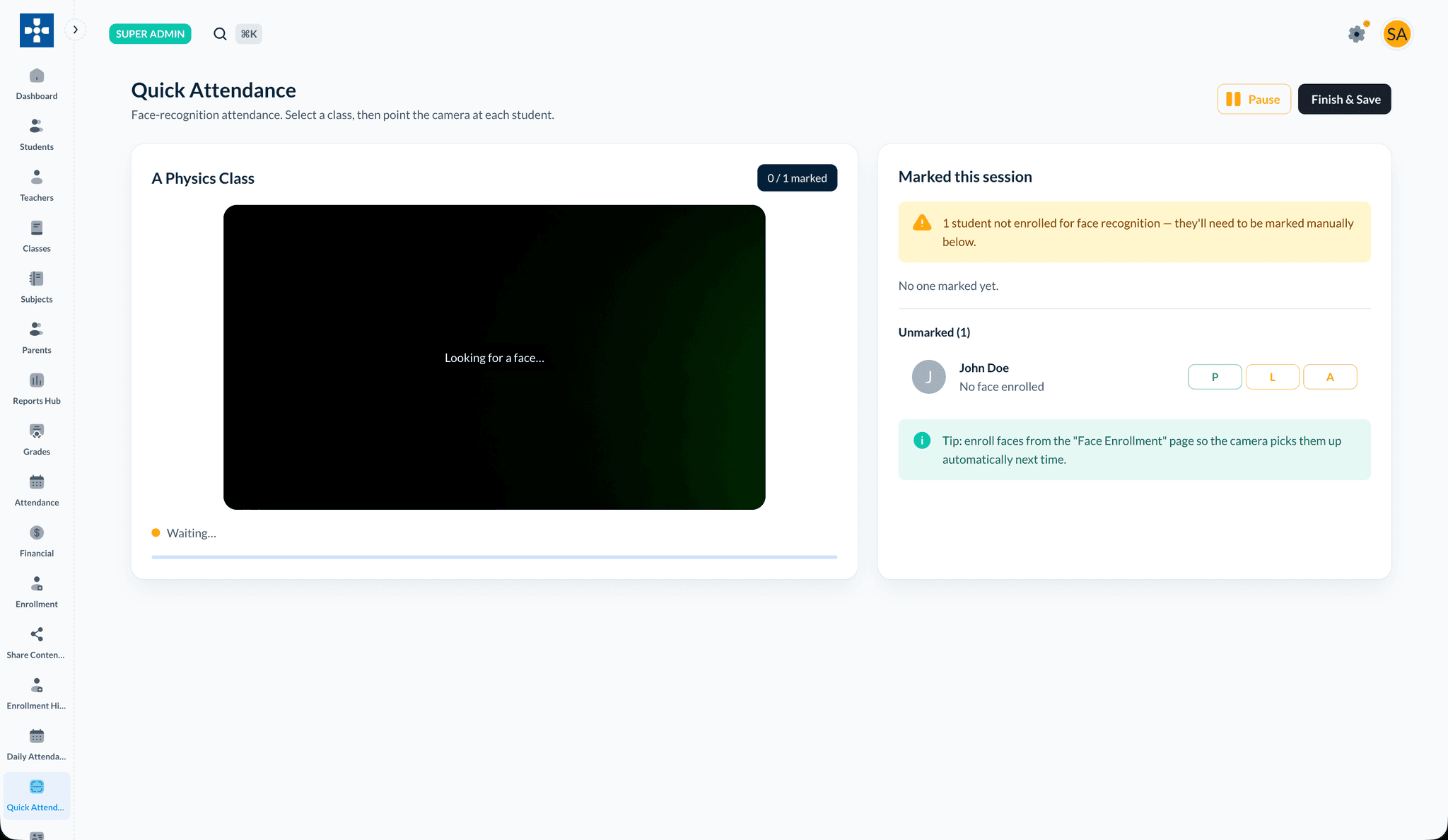Click the warning triangle icon in the alert
The image size is (1448, 840).
[922, 223]
